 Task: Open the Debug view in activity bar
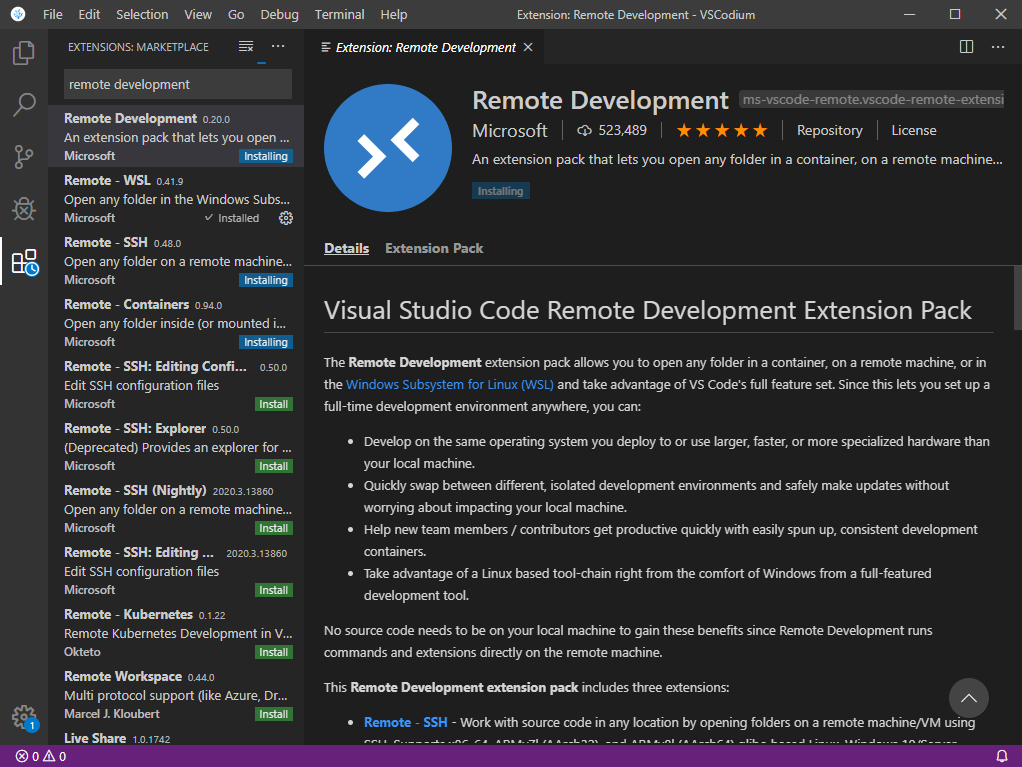click(x=24, y=209)
